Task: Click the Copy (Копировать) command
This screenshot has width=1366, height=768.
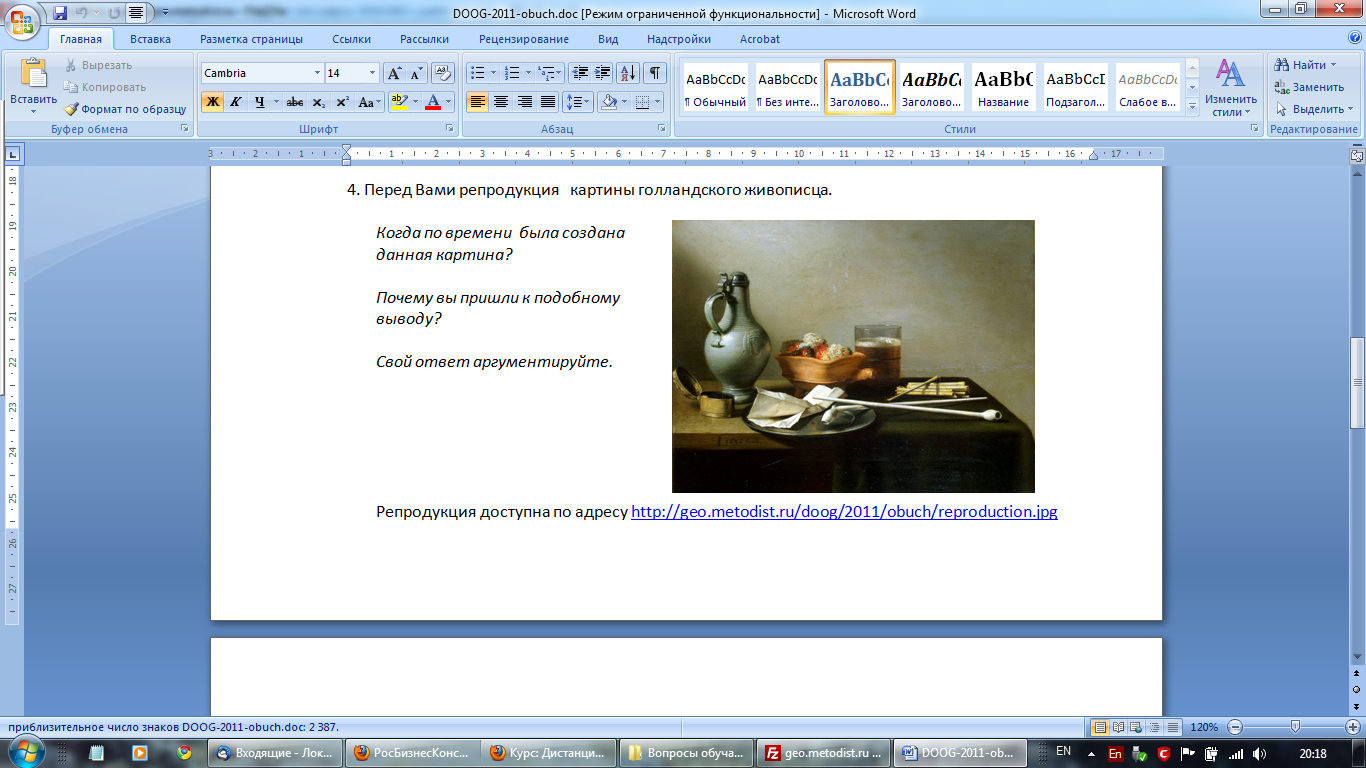Action: tap(105, 87)
